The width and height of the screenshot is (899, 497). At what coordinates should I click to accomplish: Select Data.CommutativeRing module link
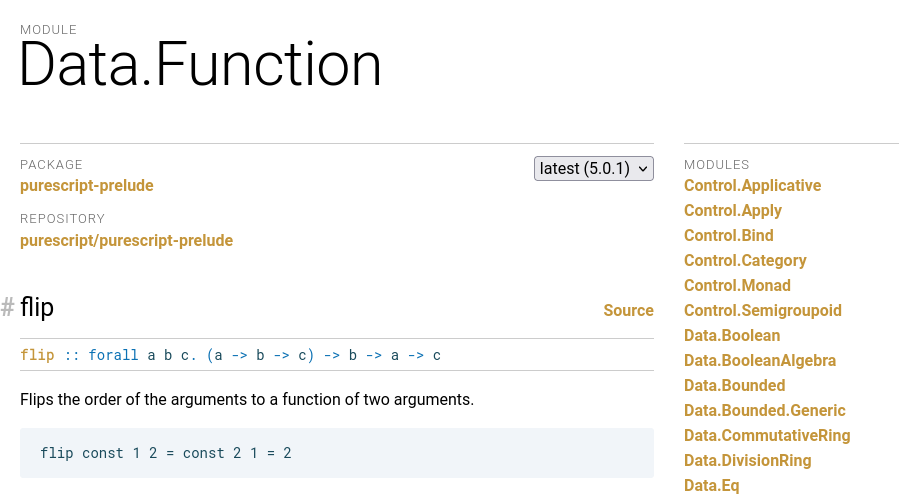tap(767, 436)
